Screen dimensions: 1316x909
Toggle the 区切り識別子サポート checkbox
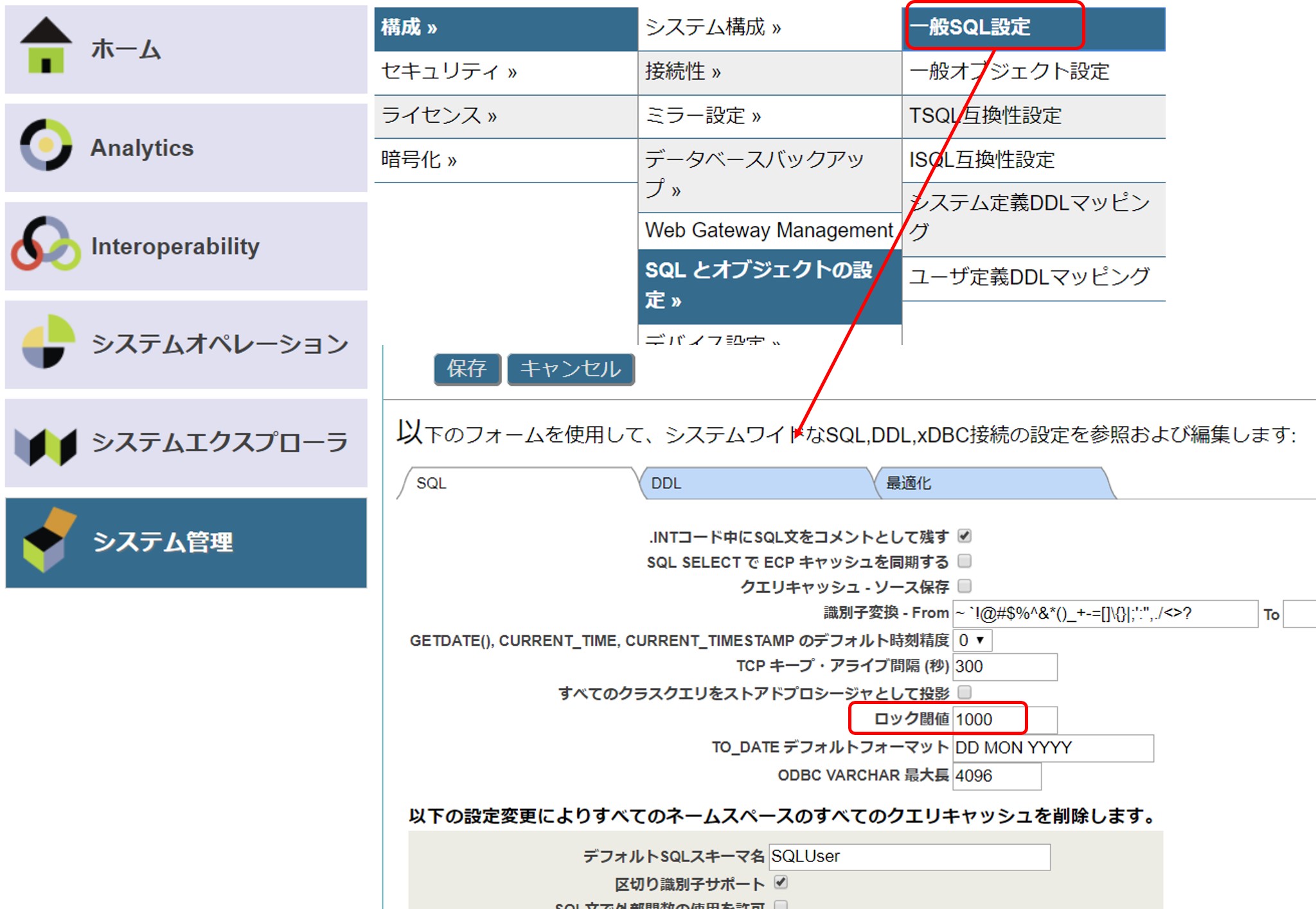(781, 883)
